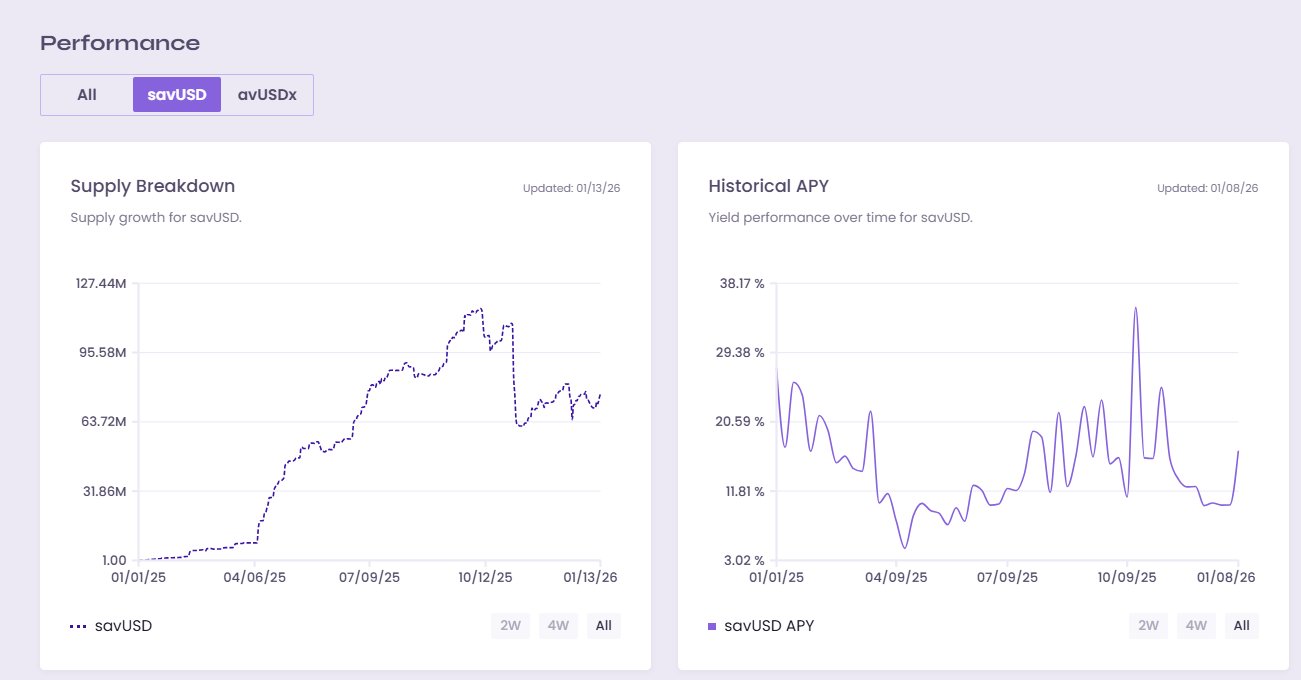This screenshot has height=680, width=1301.
Task: Click the highest APY spike on the chart
Action: (1136, 308)
